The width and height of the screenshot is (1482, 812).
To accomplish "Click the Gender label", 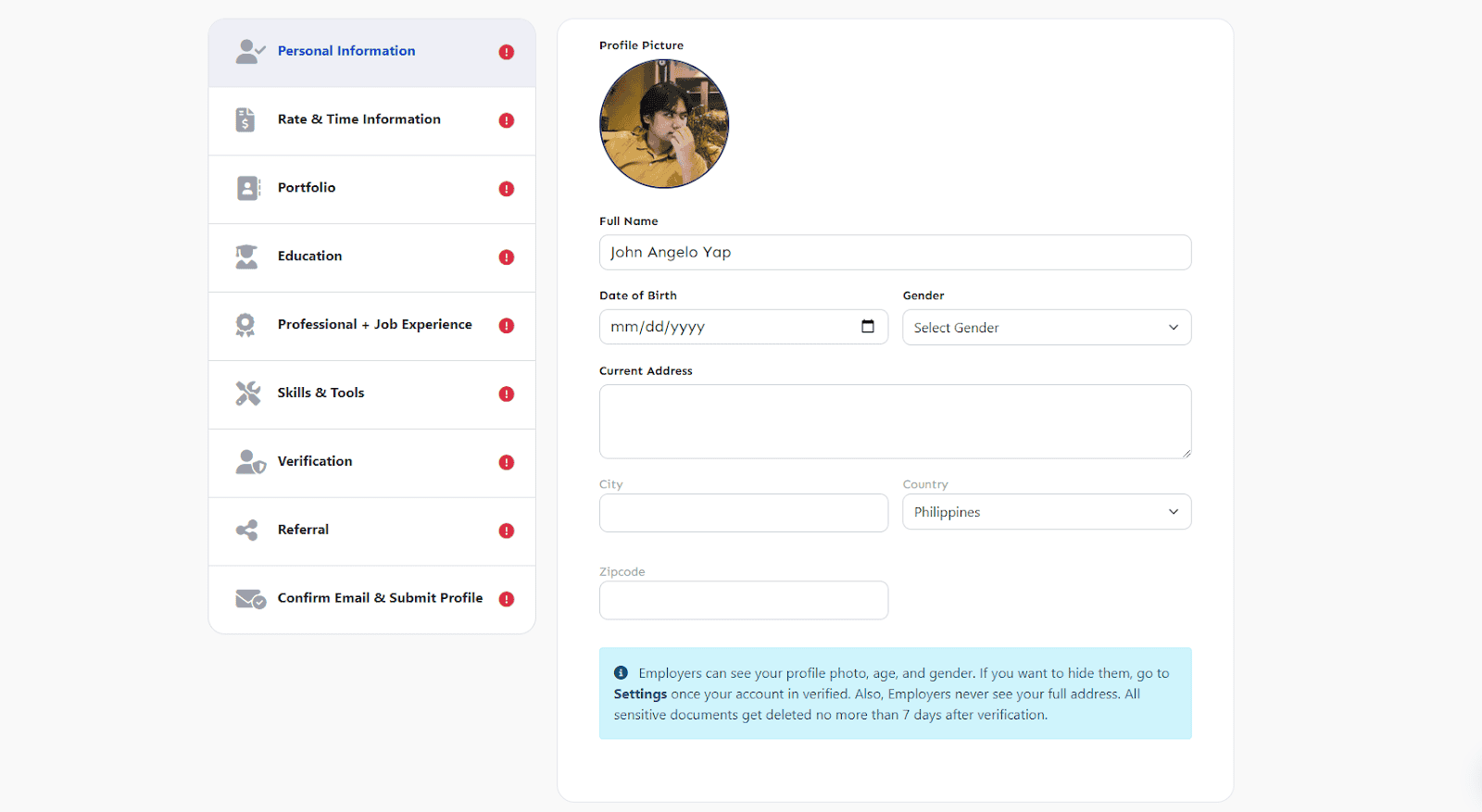I will point(923,295).
